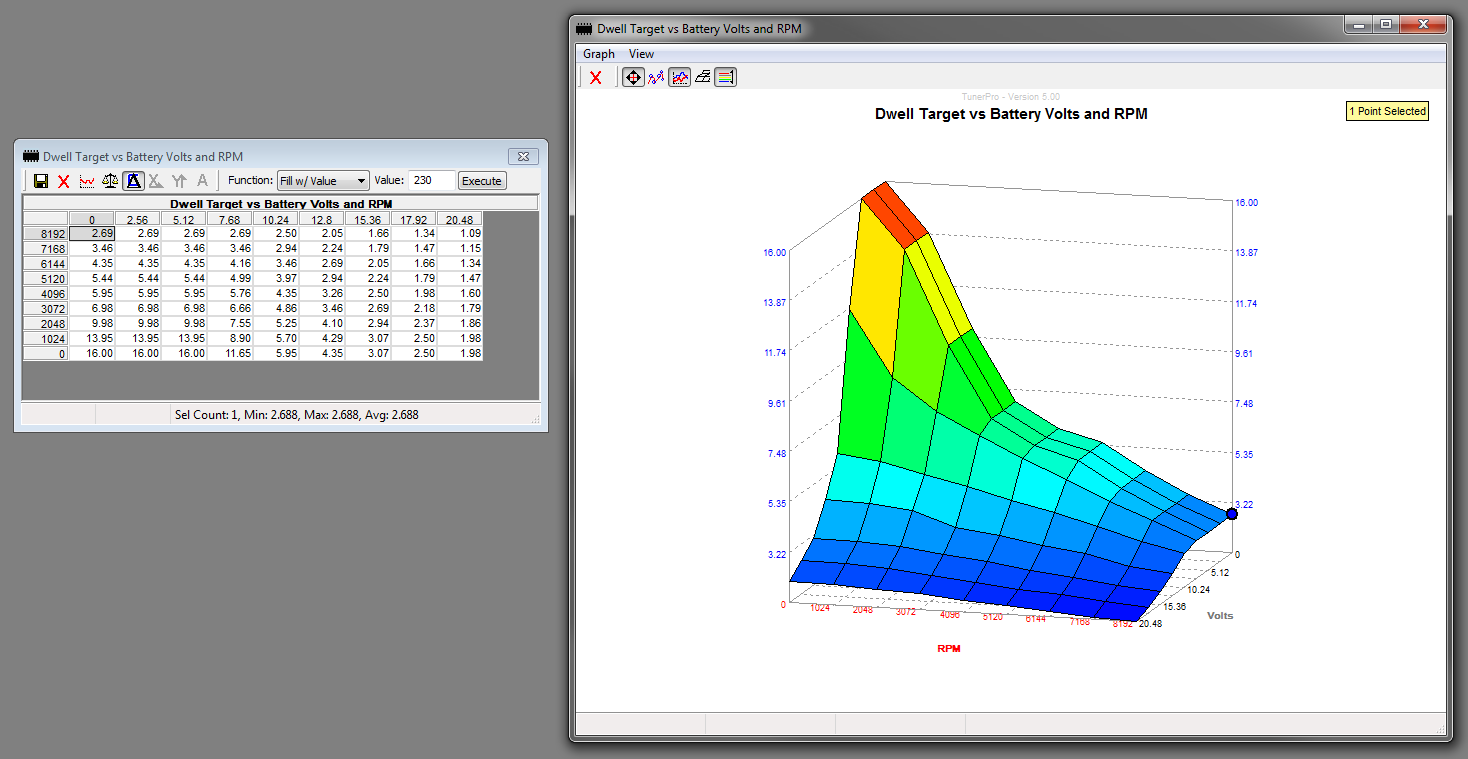This screenshot has height=759, width=1468.
Task: Select the blue selected point on the 3D graph
Action: pos(1232,513)
